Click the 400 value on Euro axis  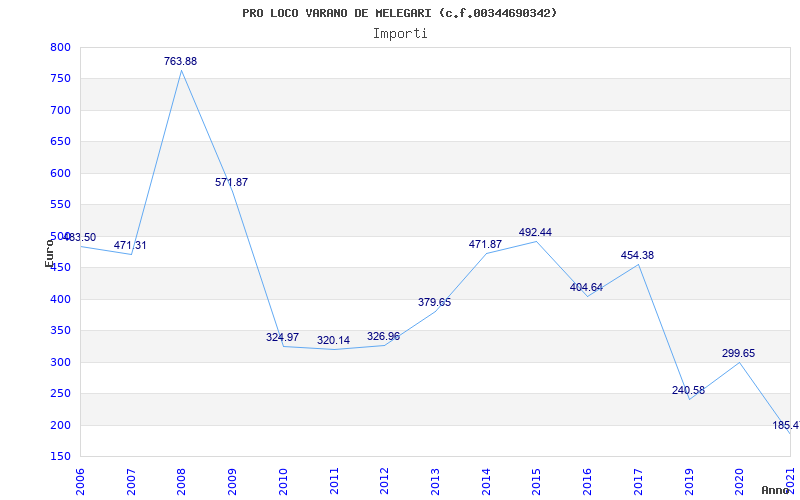pyautogui.click(x=60, y=299)
